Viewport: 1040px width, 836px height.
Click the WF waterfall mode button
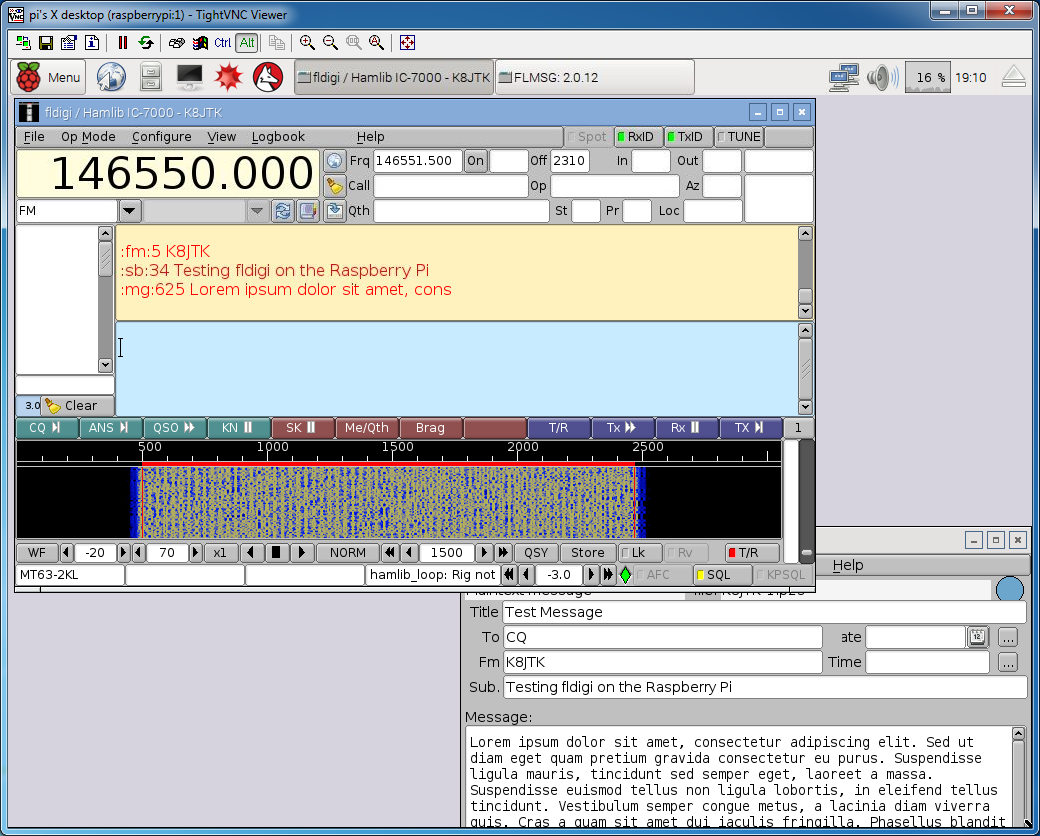[x=37, y=553]
